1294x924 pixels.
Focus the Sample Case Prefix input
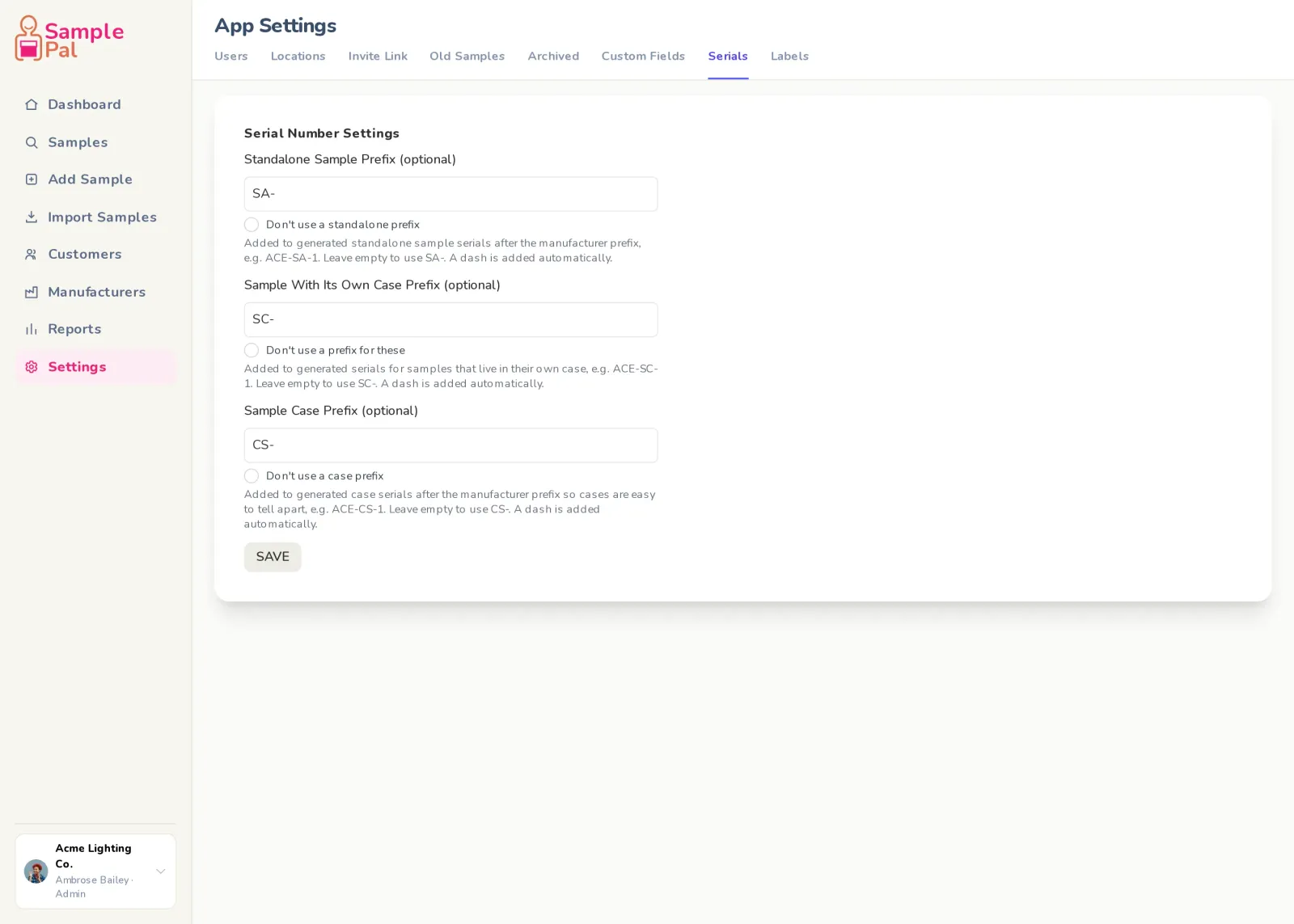pyautogui.click(x=451, y=445)
